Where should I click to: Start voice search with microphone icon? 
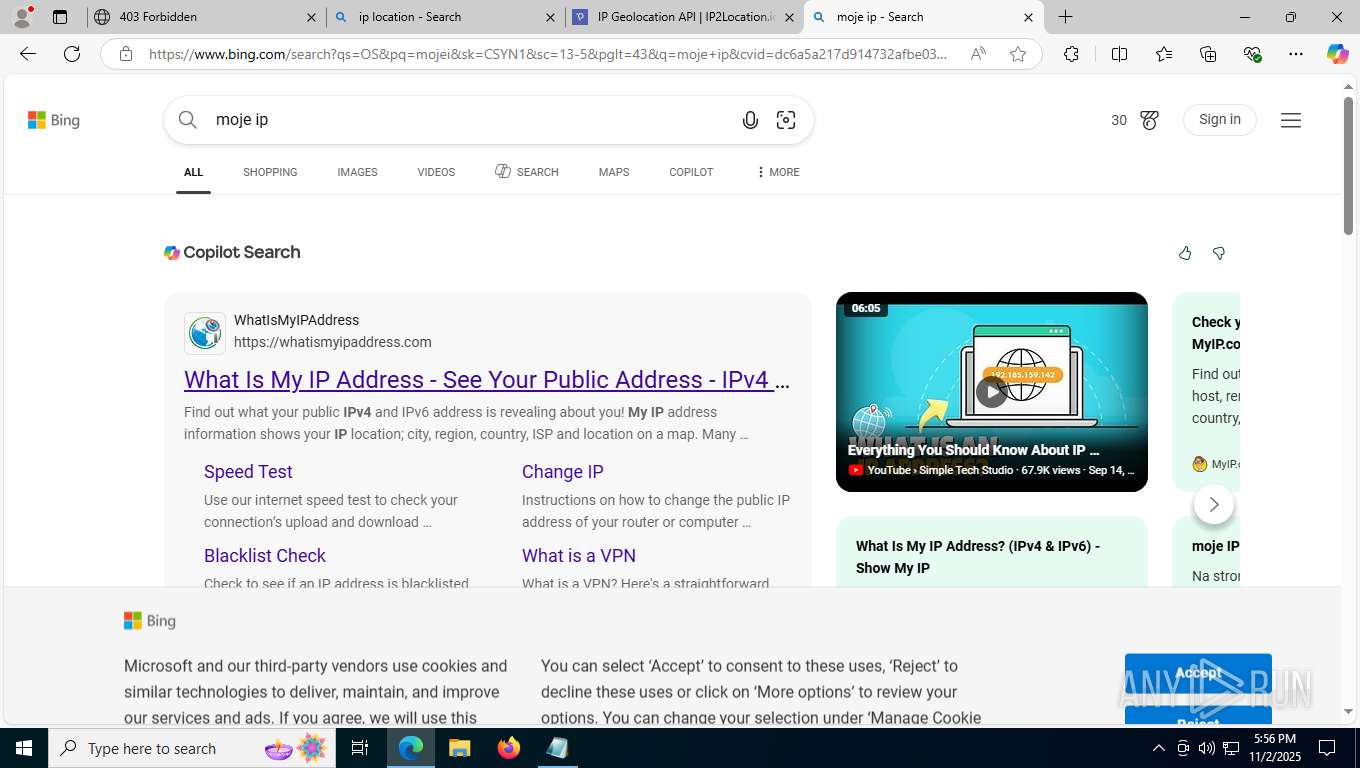pyautogui.click(x=750, y=120)
